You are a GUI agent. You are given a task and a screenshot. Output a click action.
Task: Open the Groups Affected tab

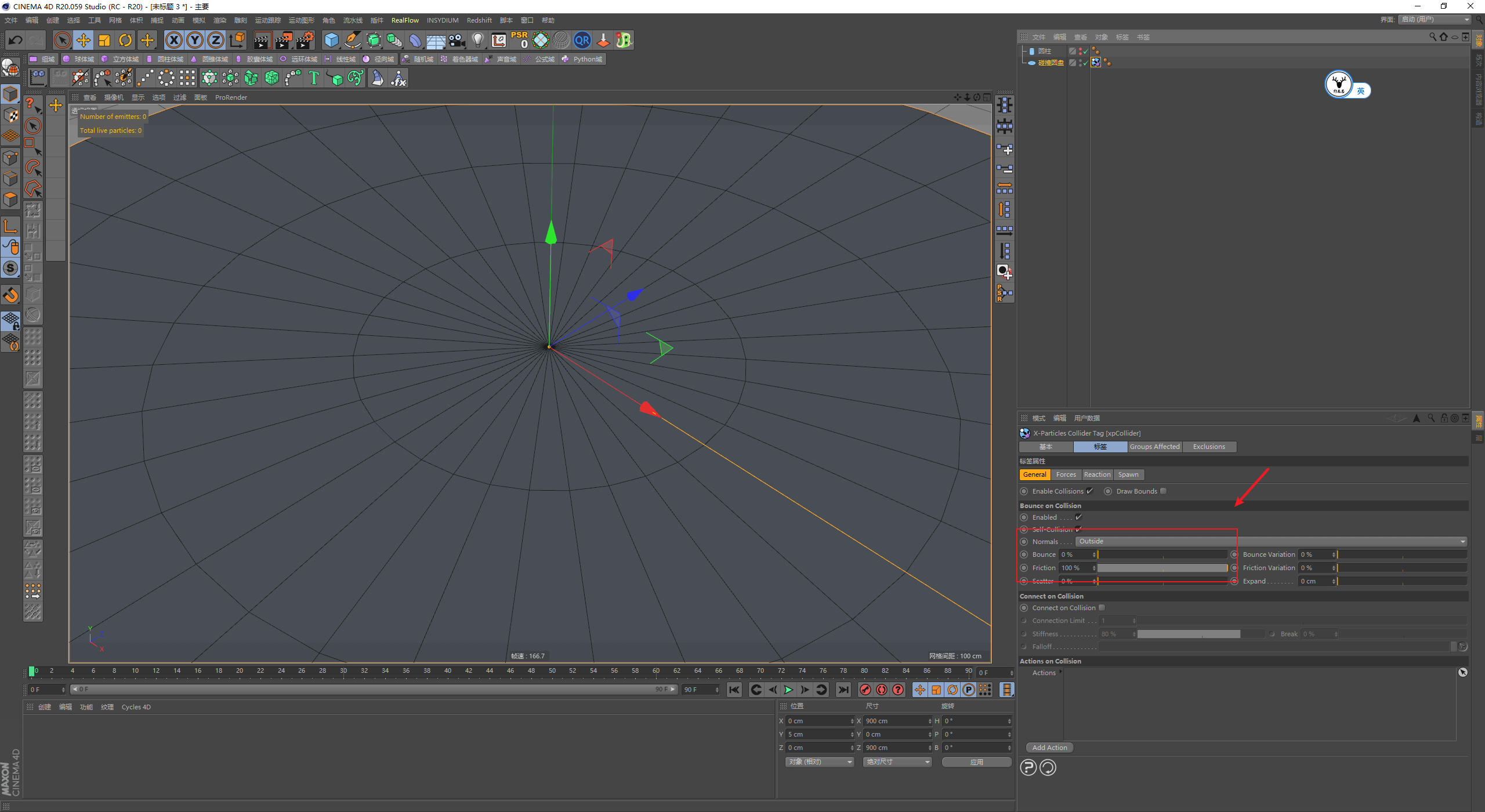click(x=1154, y=447)
